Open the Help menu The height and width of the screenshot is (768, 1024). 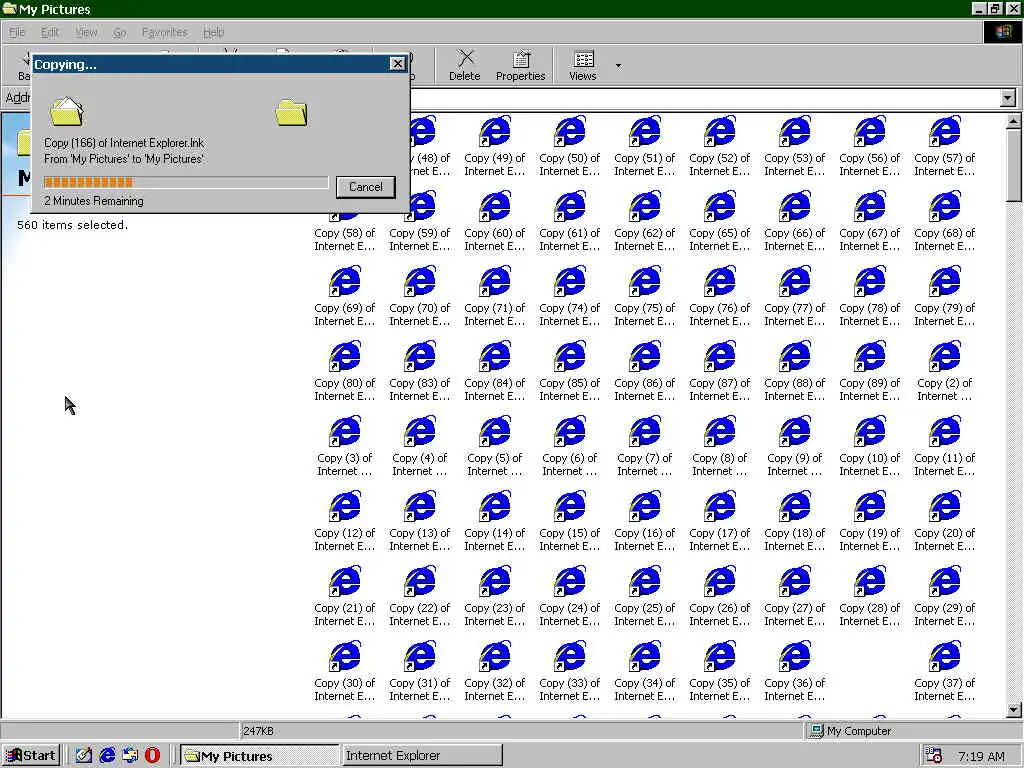pos(214,32)
